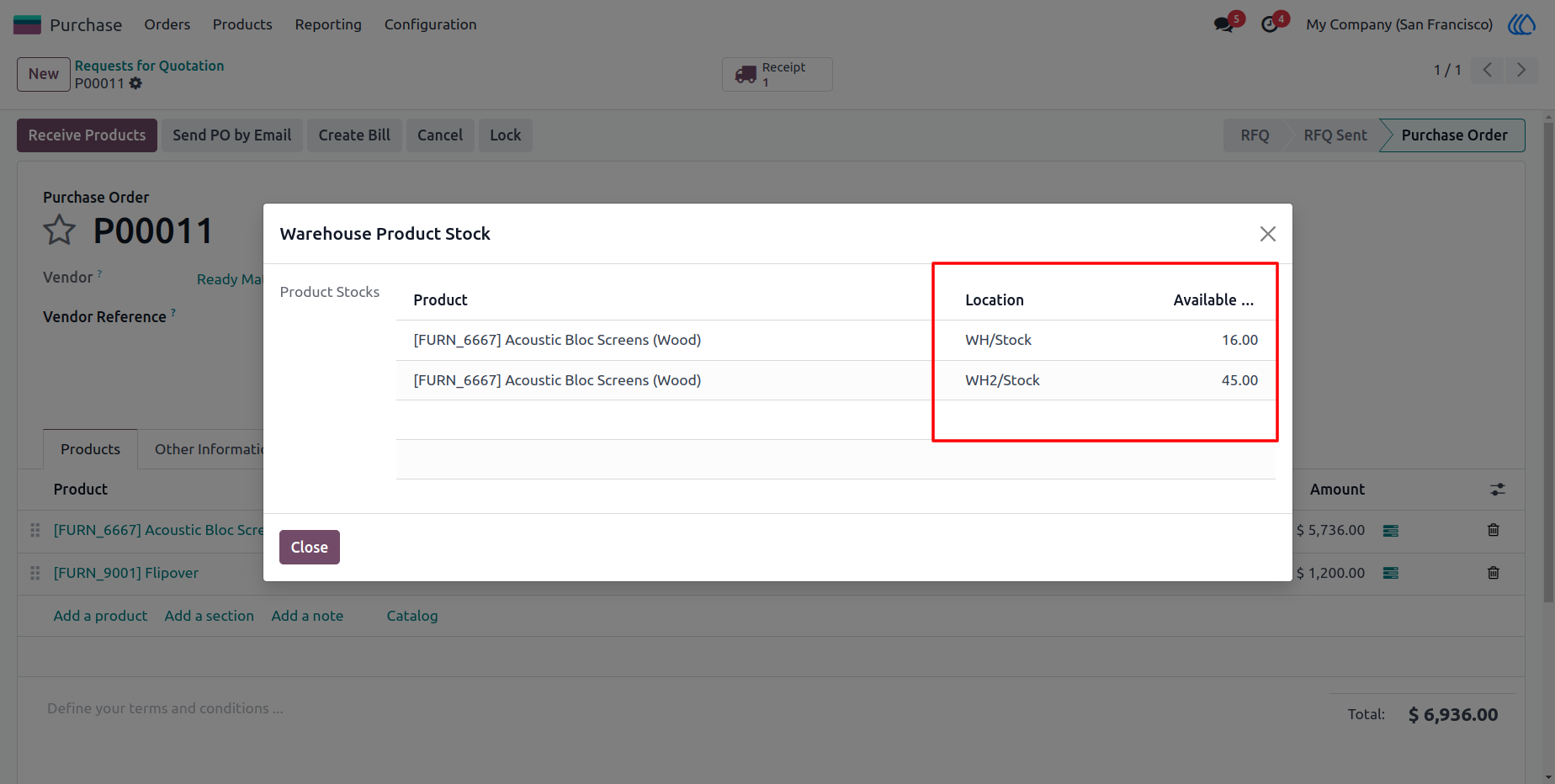Image resolution: width=1555 pixels, height=784 pixels.
Task: Select the 16.00 available quantity cell
Action: [1239, 340]
